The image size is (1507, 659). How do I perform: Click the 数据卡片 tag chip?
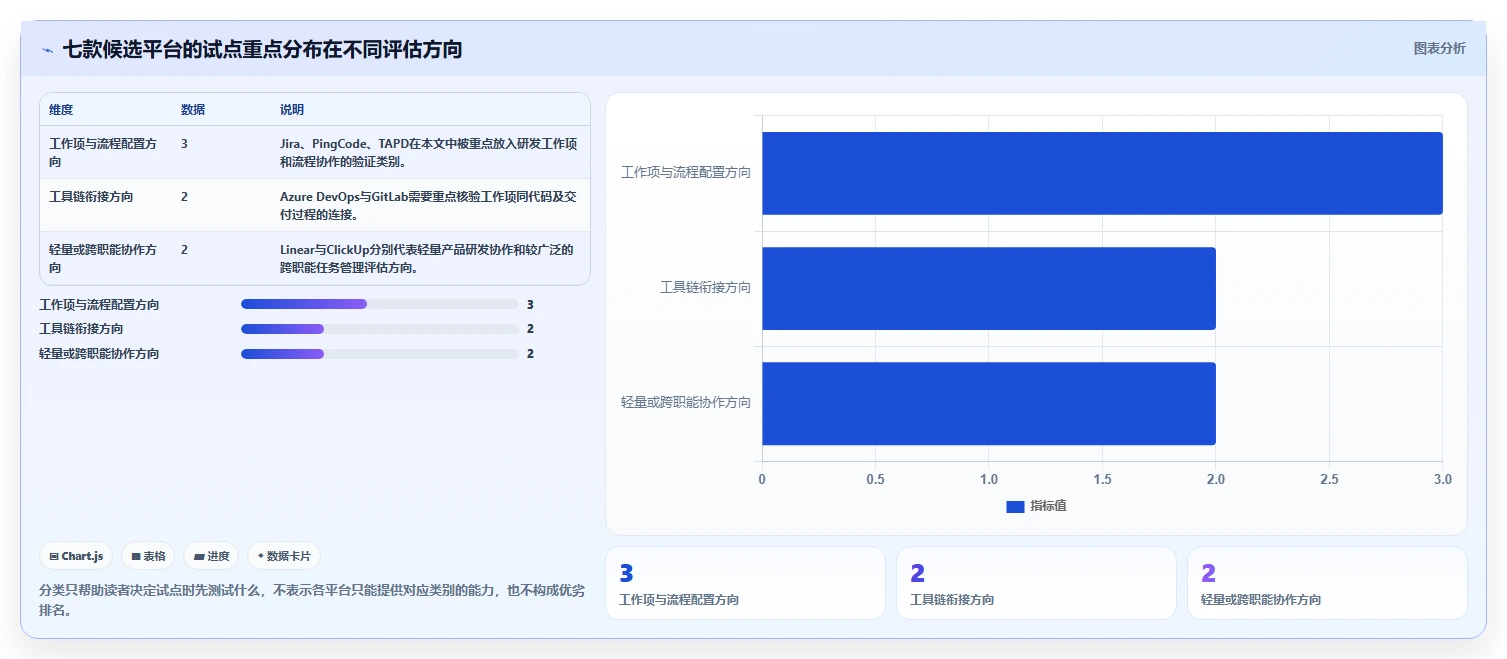tap(284, 556)
